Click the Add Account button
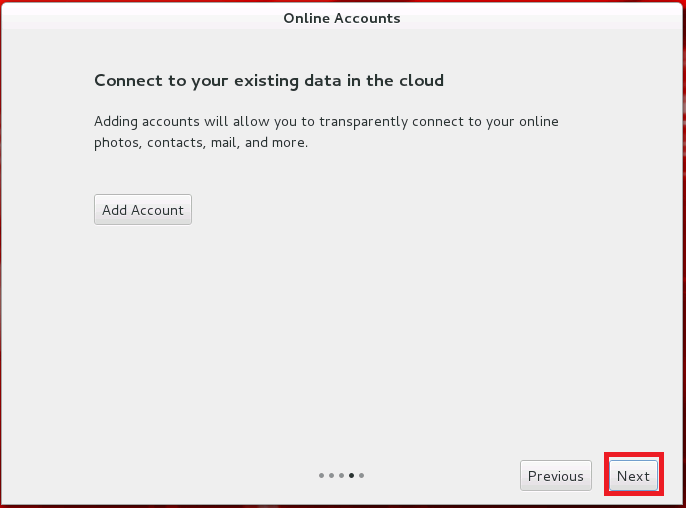This screenshot has height=509, width=687. (143, 210)
